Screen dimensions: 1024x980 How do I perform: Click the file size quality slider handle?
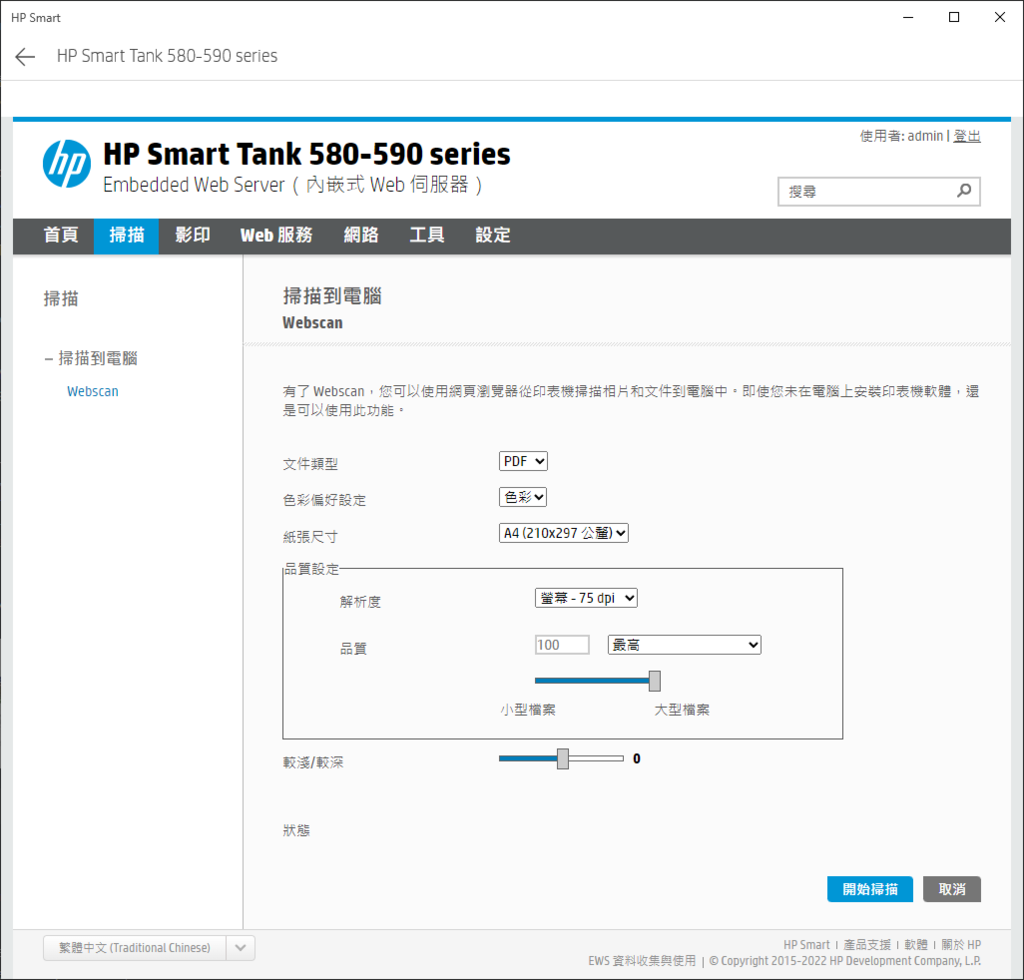tap(654, 680)
